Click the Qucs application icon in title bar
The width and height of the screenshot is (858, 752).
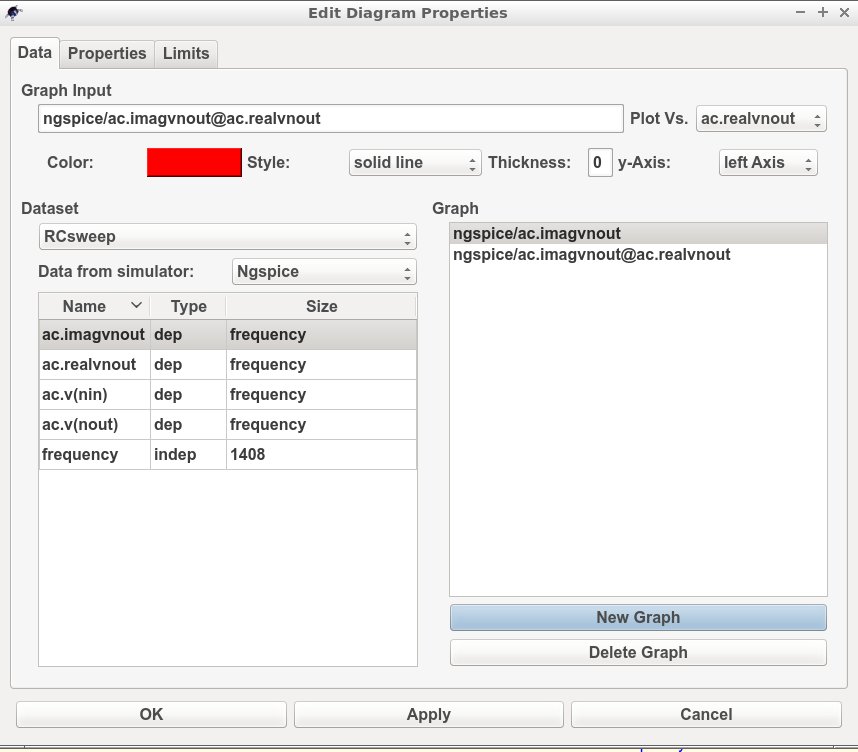(13, 12)
